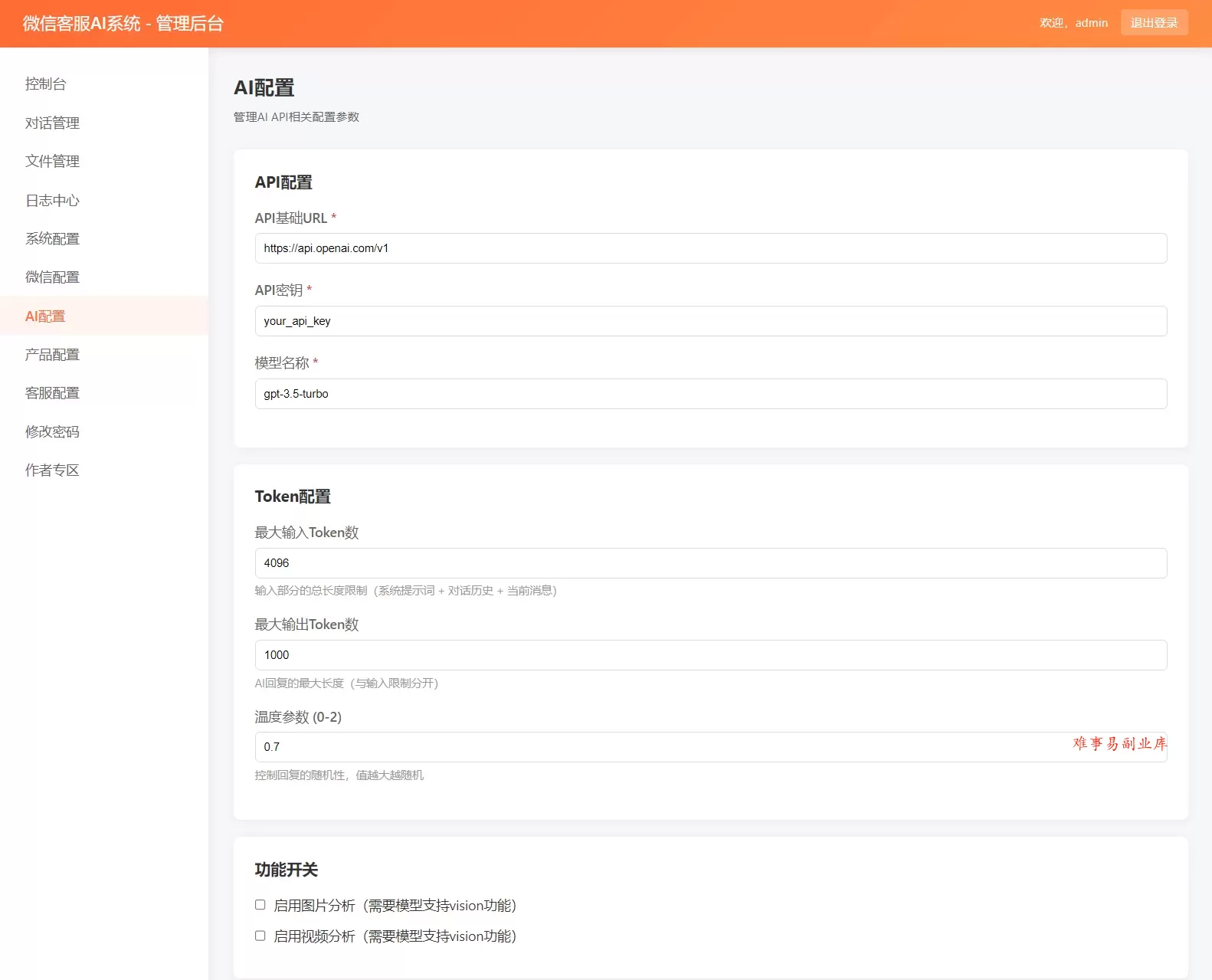The width and height of the screenshot is (1212, 980).
Task: Go to 客服配置 page
Action: [104, 393]
